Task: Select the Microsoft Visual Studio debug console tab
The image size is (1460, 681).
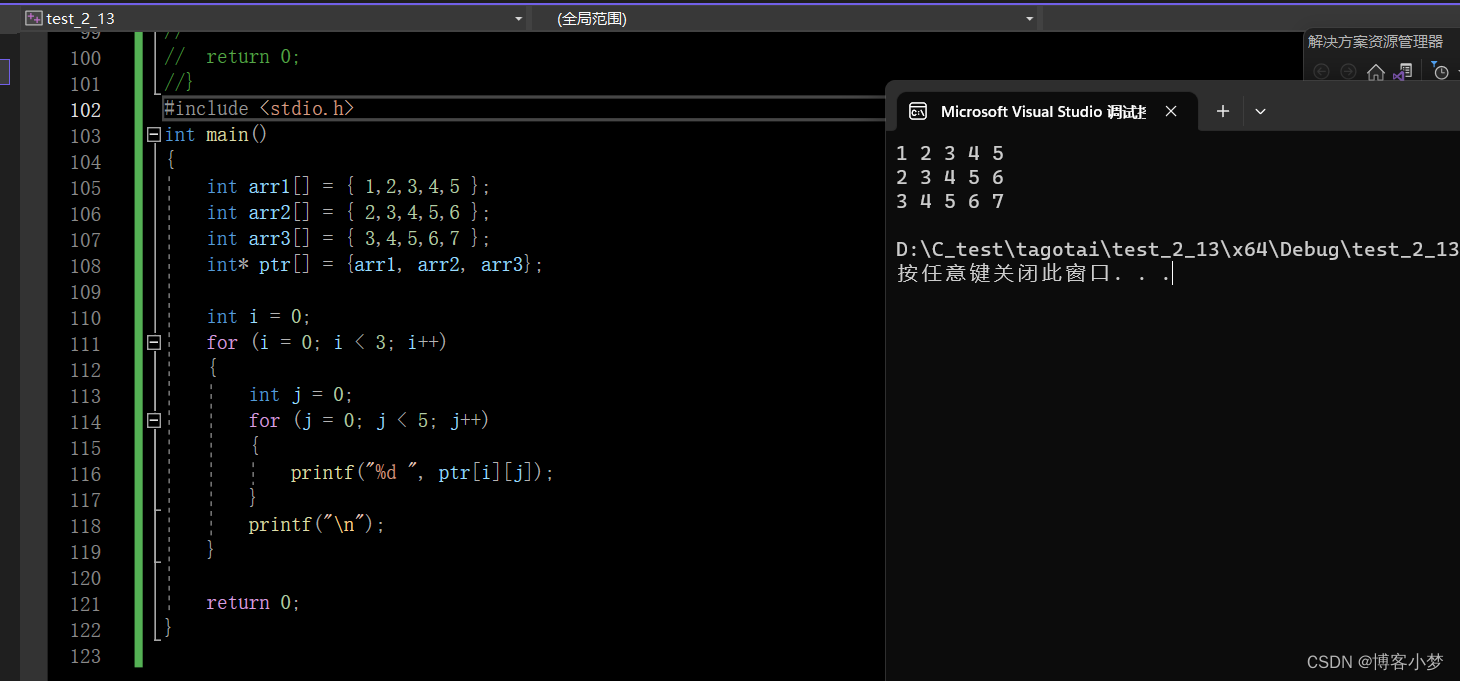Action: coord(1042,111)
